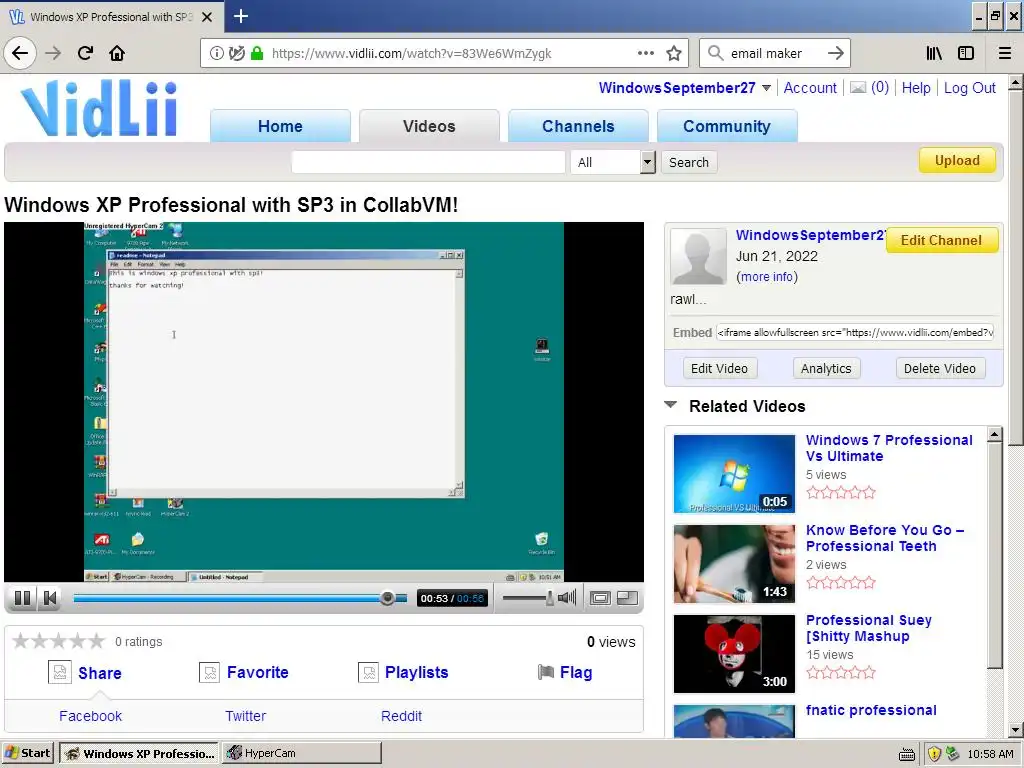The height and width of the screenshot is (768, 1024).
Task: Click the Delete Video button
Action: pyautogui.click(x=940, y=368)
